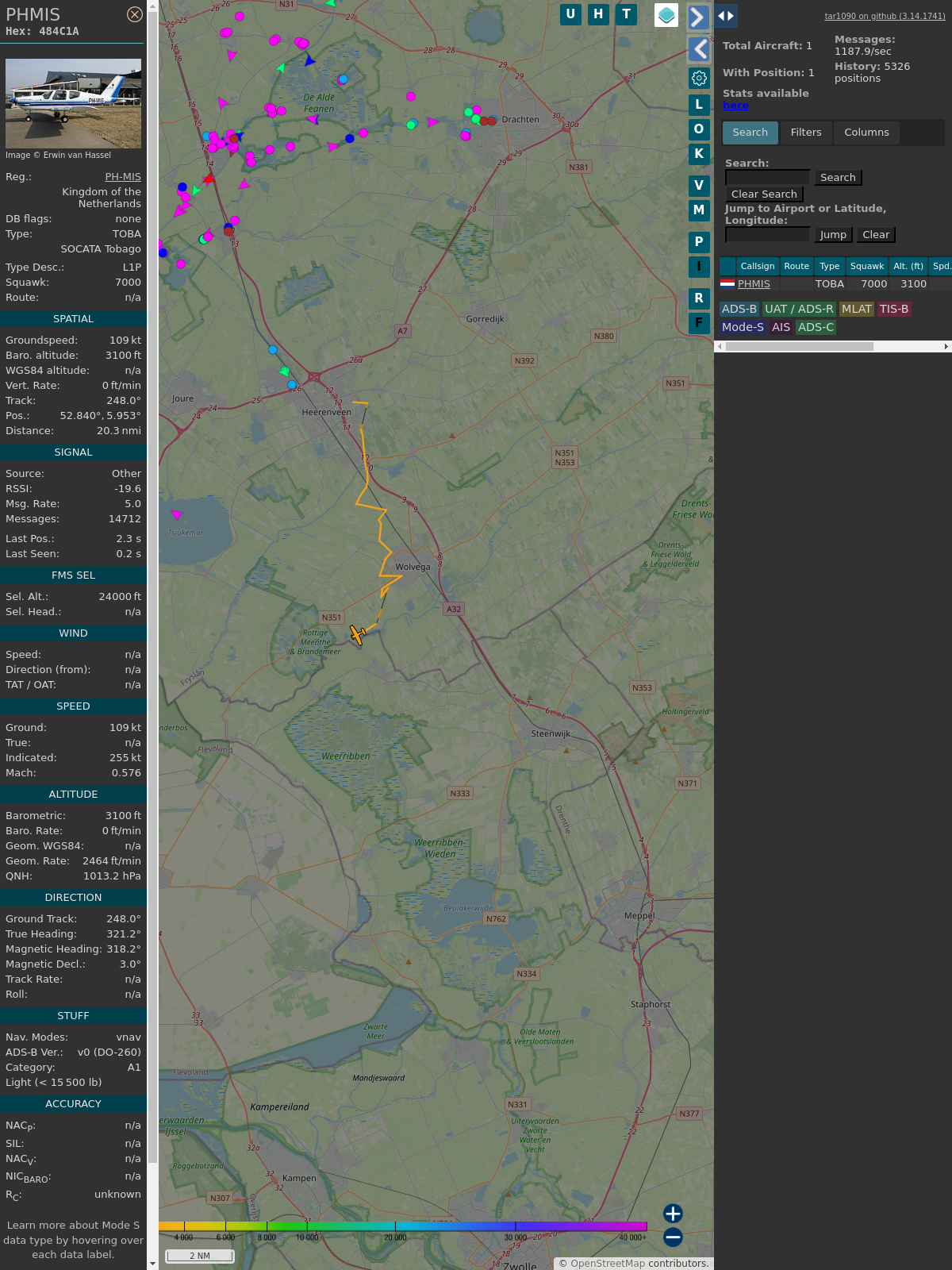Click the right chevron arrow button
The height and width of the screenshot is (1270, 952).
click(698, 17)
